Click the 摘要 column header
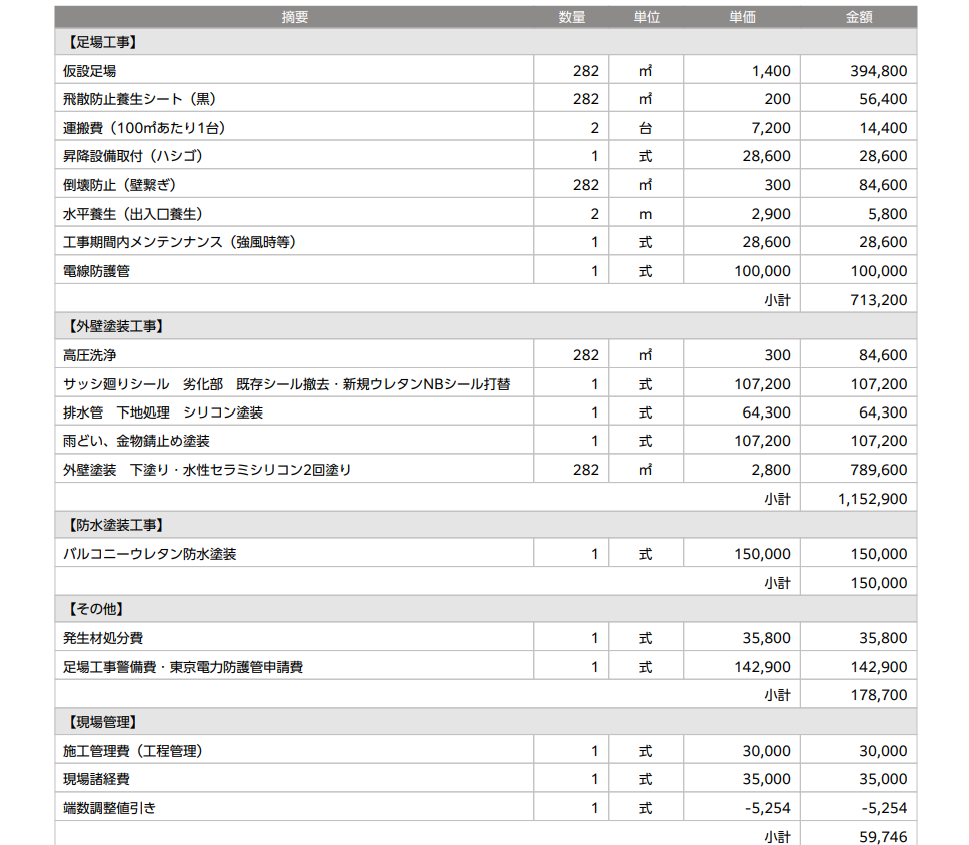 tap(294, 17)
